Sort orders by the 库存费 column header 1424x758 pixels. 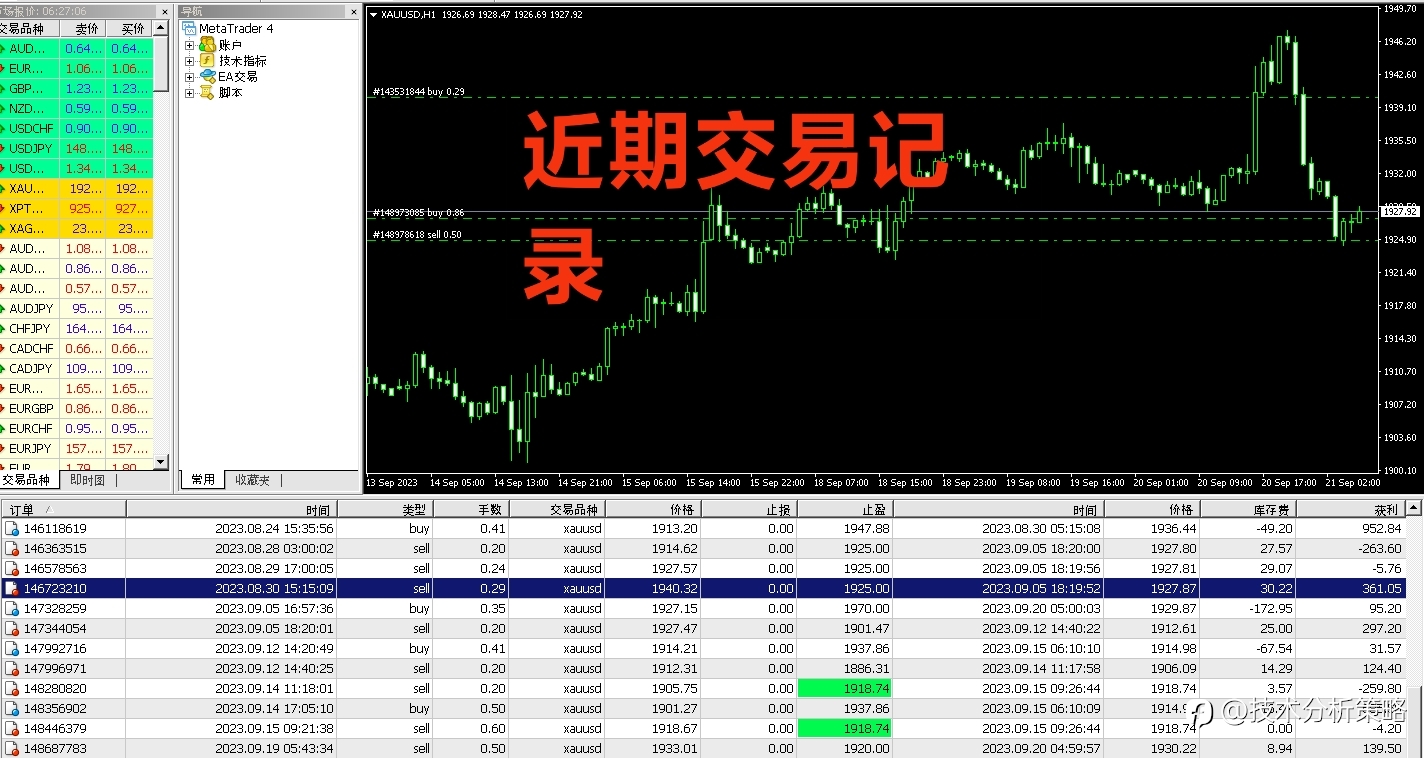tap(1248, 509)
